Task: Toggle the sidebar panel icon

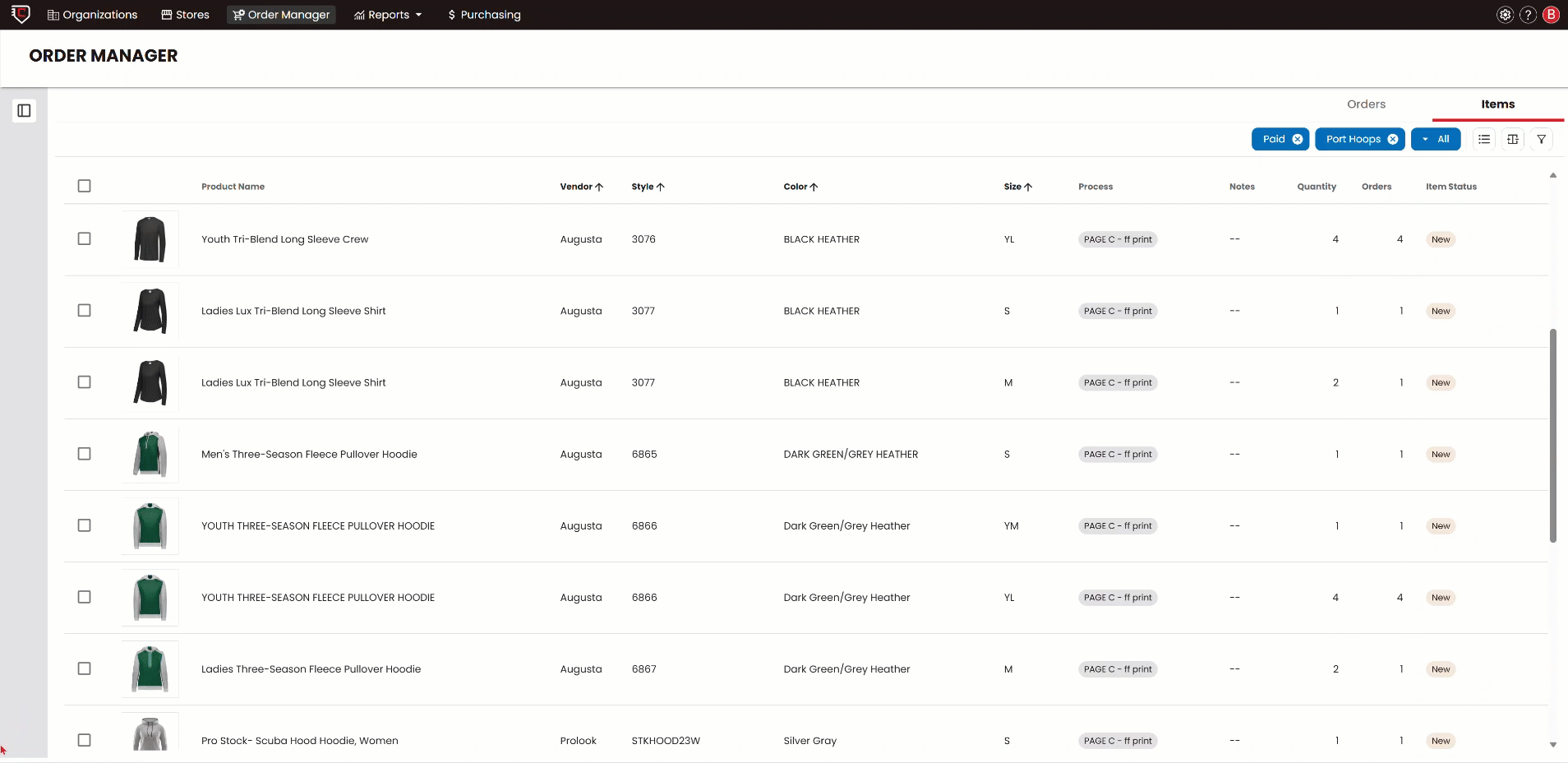Action: 24,110
